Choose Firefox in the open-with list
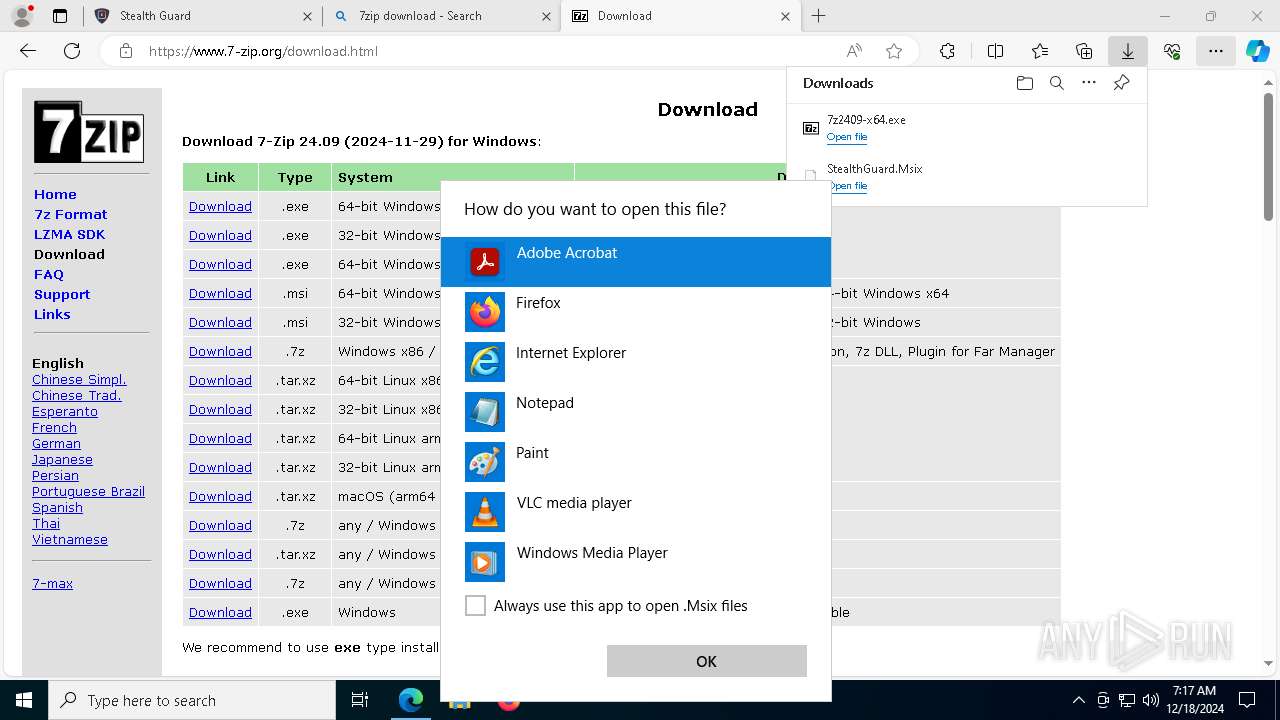This screenshot has width=1280, height=720. point(636,312)
